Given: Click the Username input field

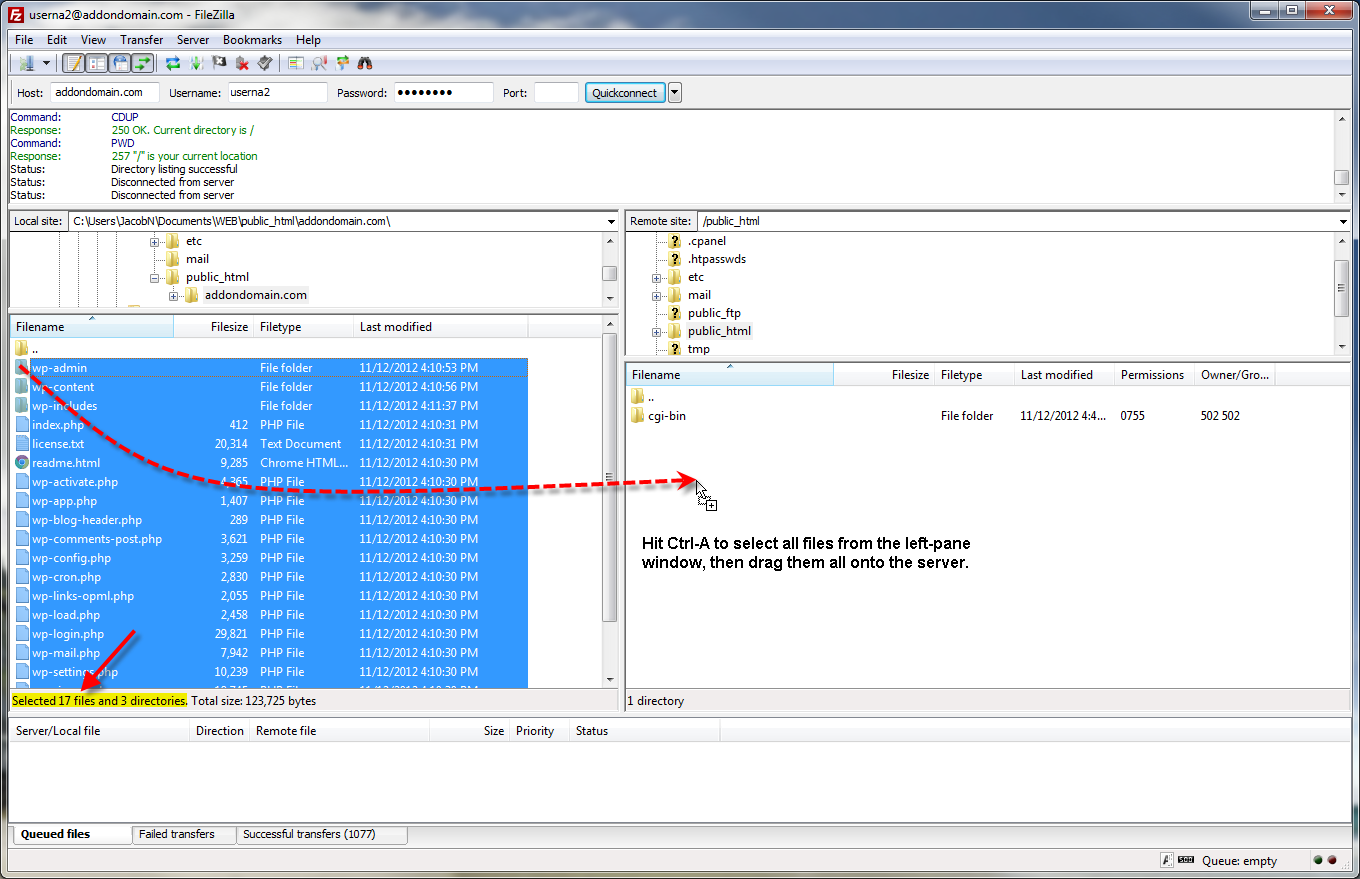Looking at the screenshot, I should pos(277,92).
